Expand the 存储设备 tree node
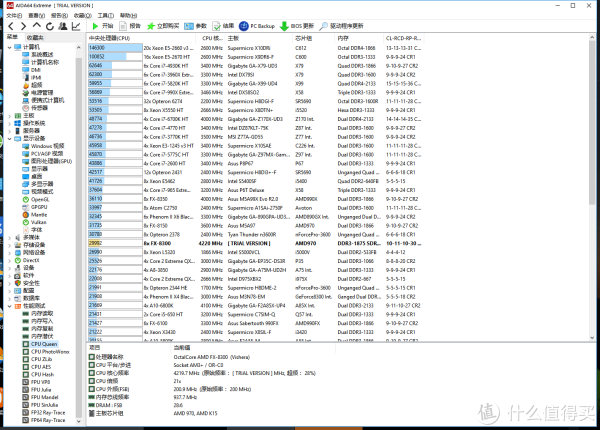Viewport: 600px width, 430px height. click(x=10, y=245)
